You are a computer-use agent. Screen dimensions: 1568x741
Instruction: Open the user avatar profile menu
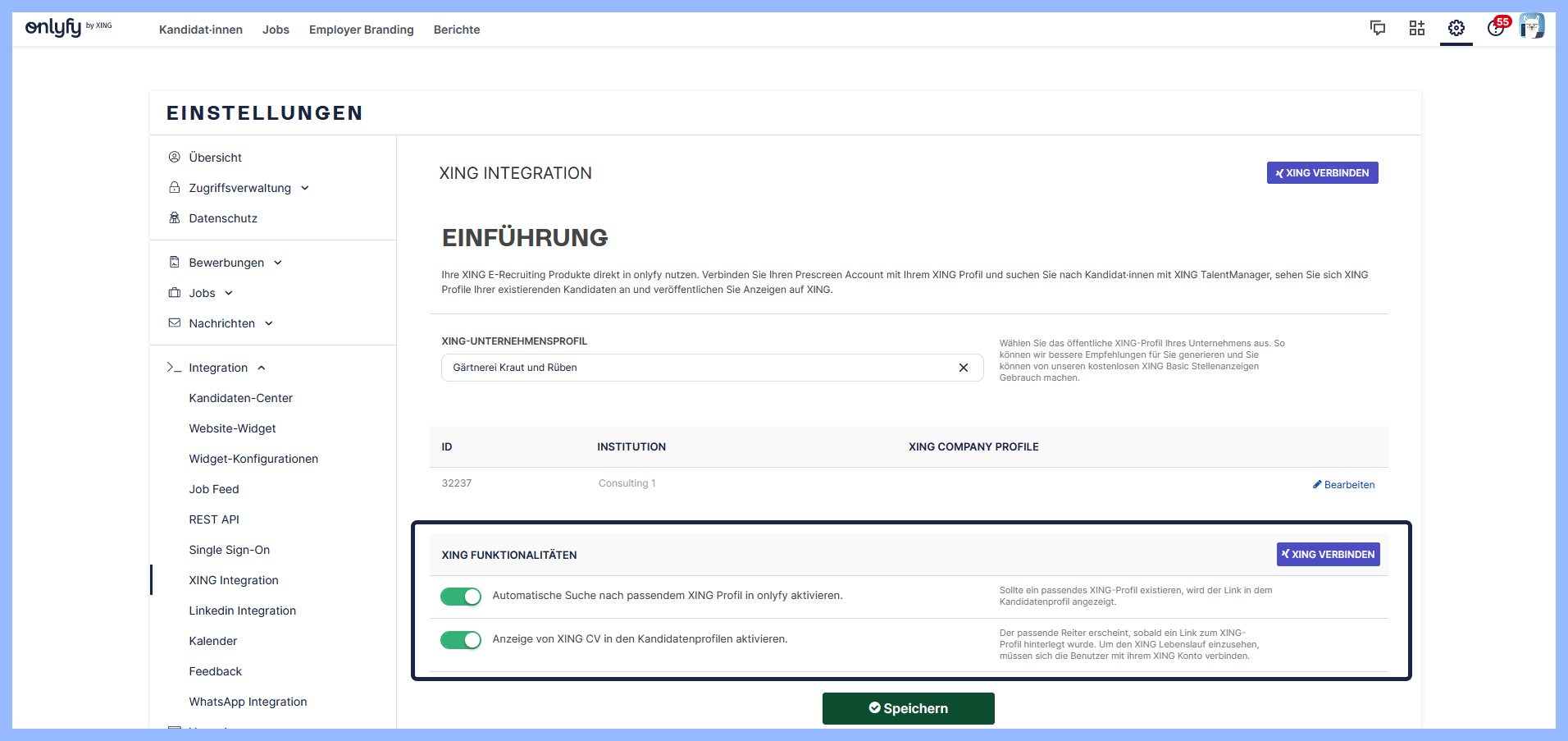coord(1531,26)
